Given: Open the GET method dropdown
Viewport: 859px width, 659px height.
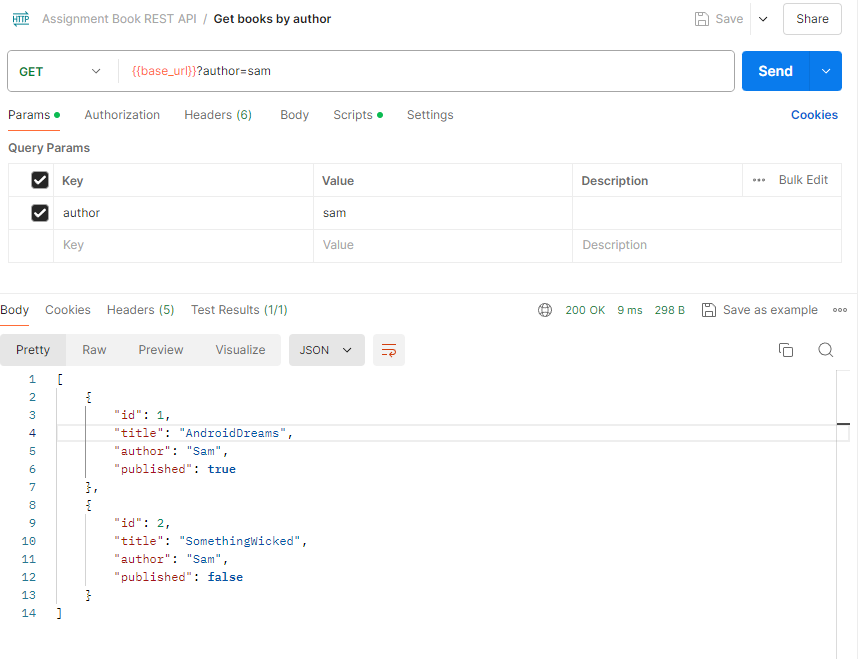Looking at the screenshot, I should click(60, 71).
